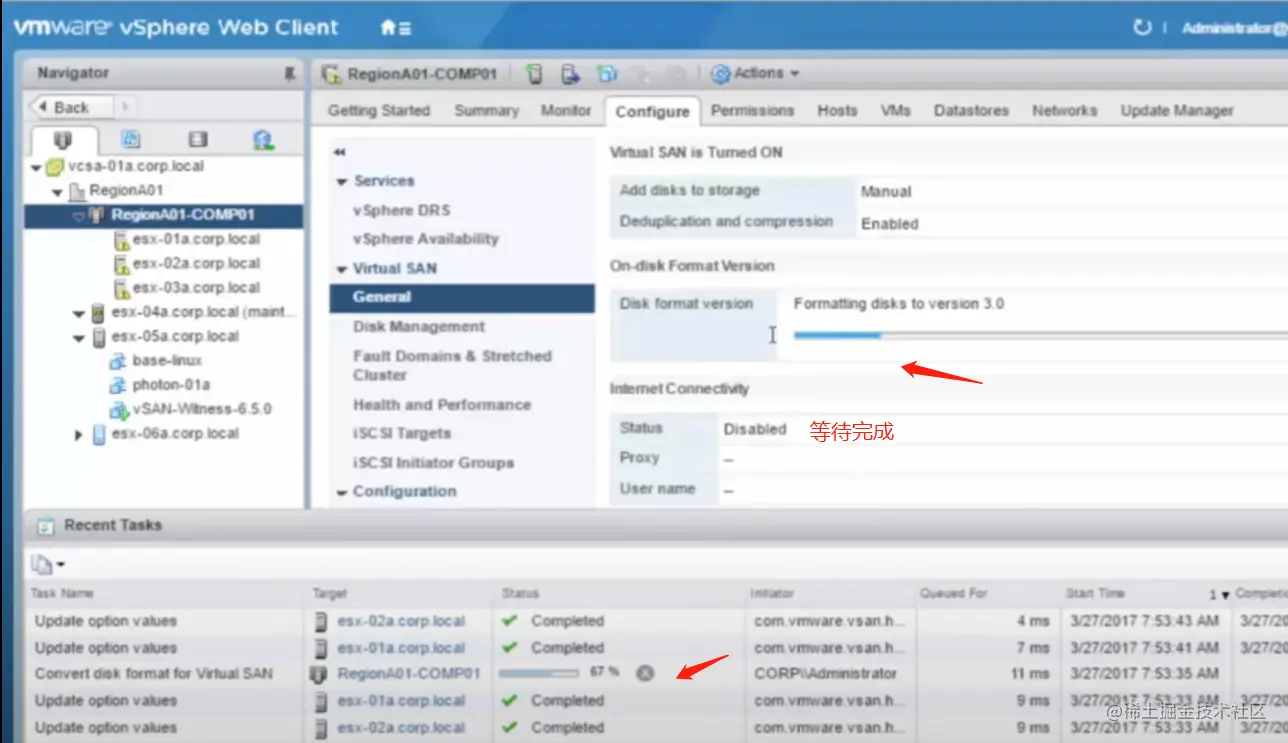This screenshot has height=743, width=1288.
Task: Switch to the Summary tab
Action: (x=486, y=111)
